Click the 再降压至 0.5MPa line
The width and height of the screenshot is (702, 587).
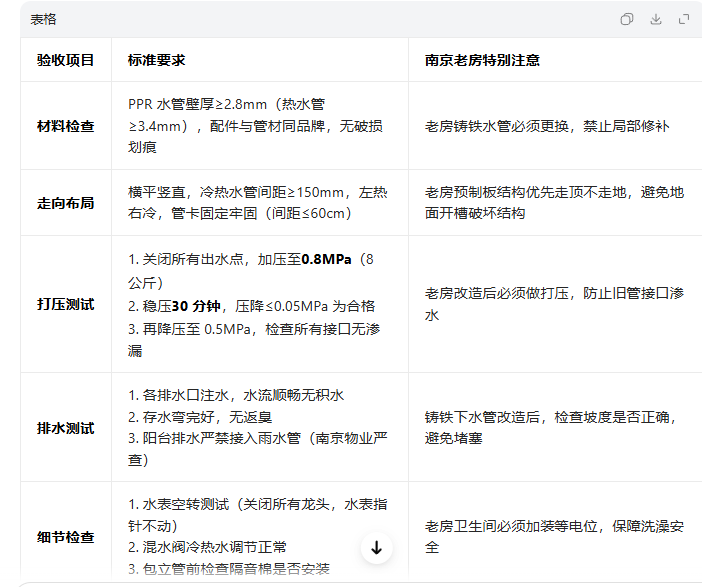click(x=254, y=340)
